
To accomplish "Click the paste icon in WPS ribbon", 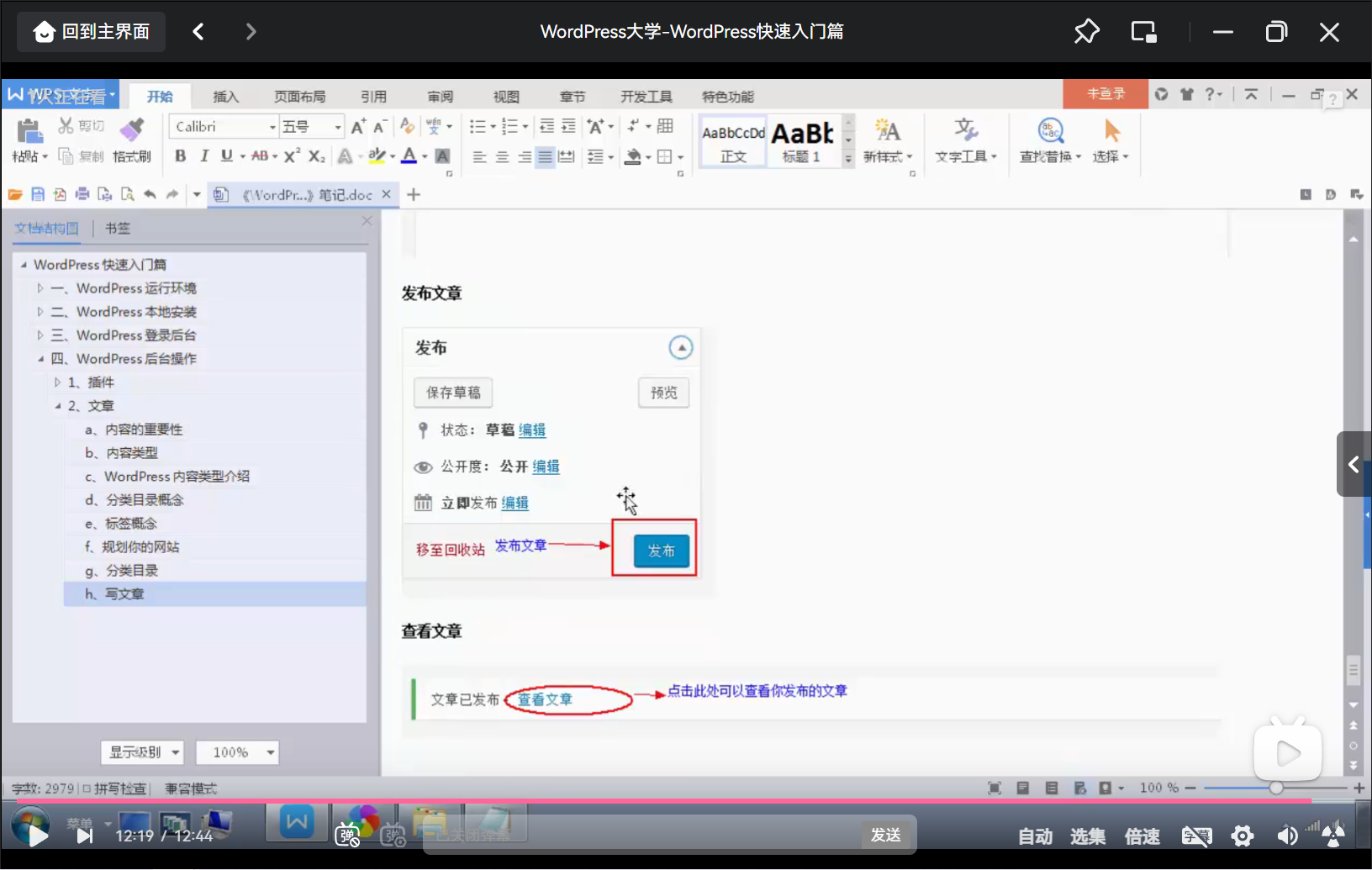I will coord(29,131).
